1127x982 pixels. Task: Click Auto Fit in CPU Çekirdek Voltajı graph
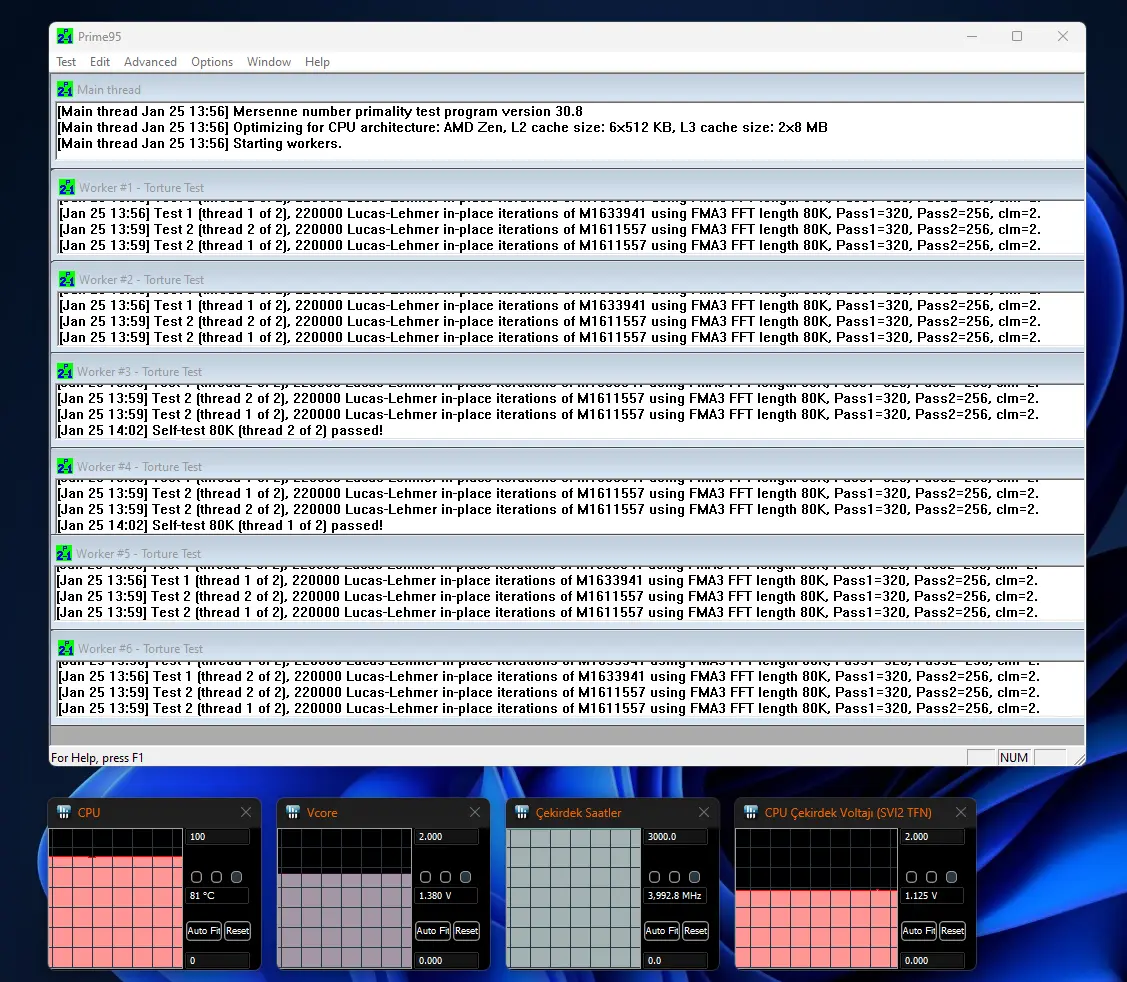click(919, 930)
